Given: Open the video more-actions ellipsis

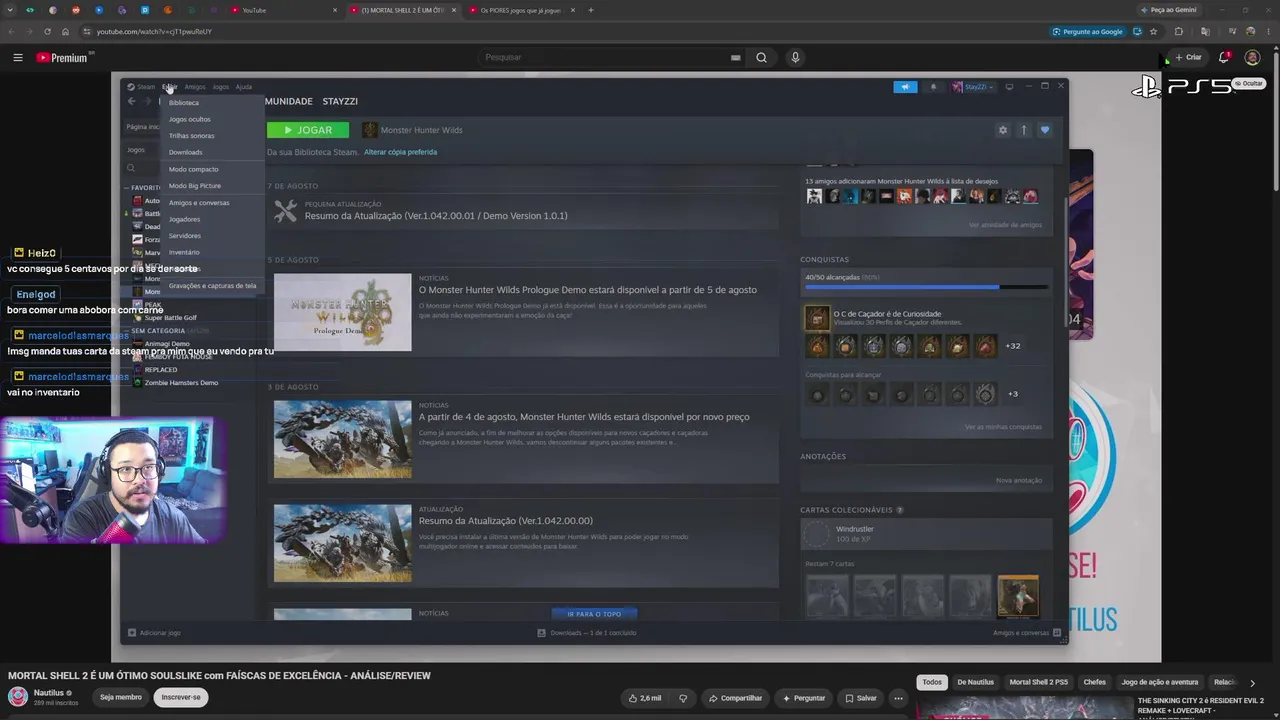Looking at the screenshot, I should click(x=898, y=698).
